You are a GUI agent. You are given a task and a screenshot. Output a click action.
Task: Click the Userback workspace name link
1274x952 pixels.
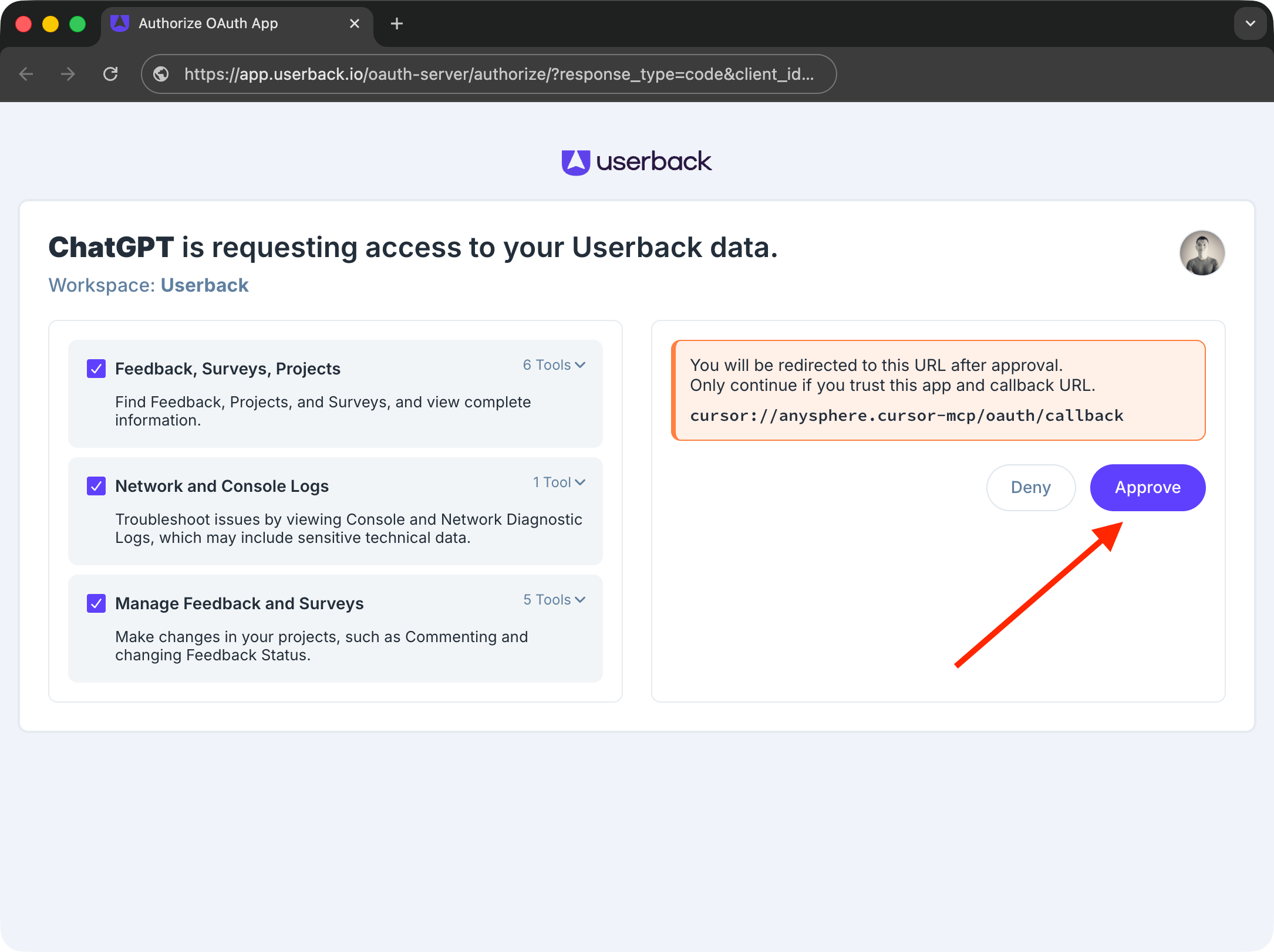pyautogui.click(x=204, y=285)
